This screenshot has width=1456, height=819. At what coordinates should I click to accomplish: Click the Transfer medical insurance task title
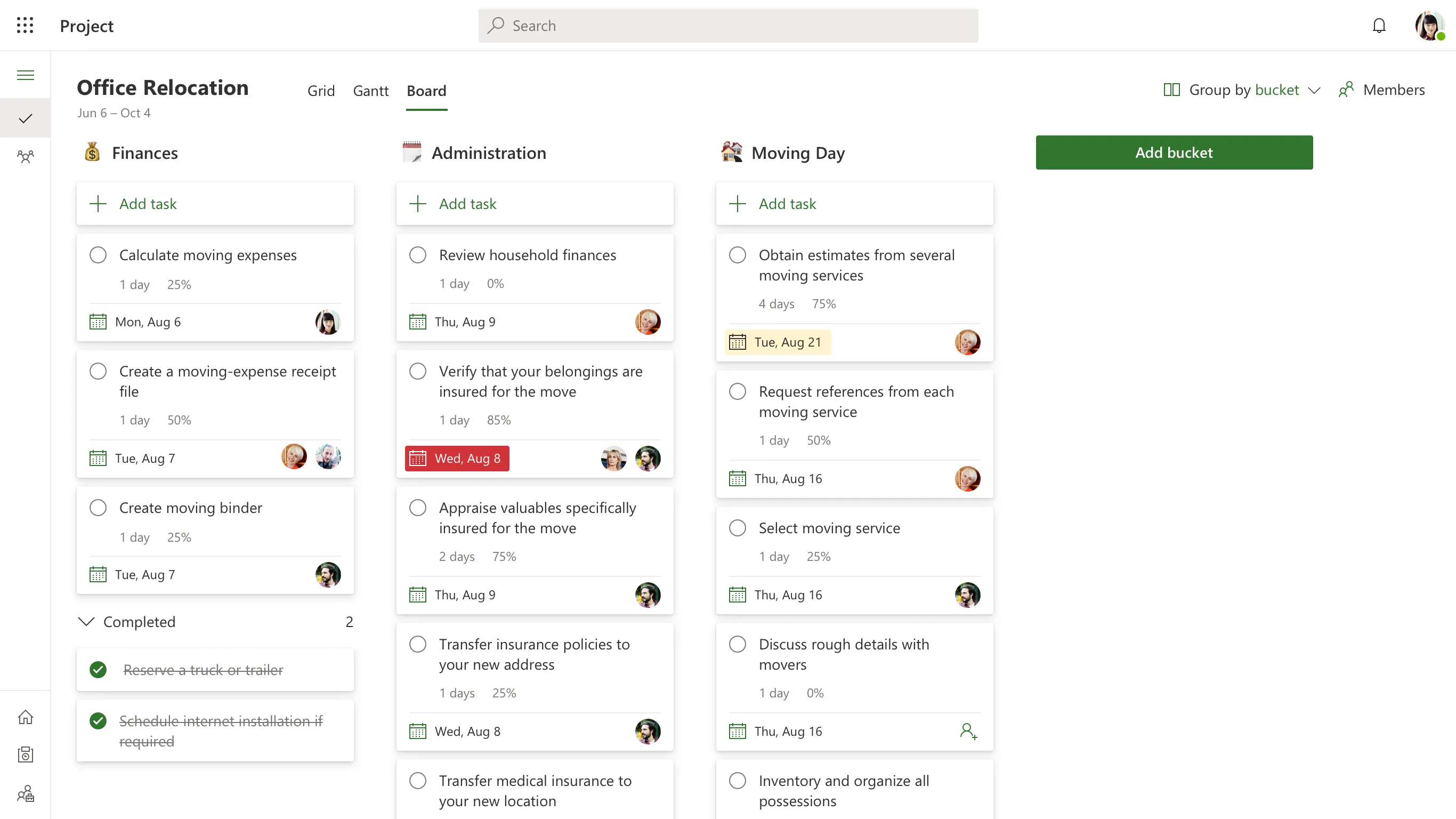[535, 791]
